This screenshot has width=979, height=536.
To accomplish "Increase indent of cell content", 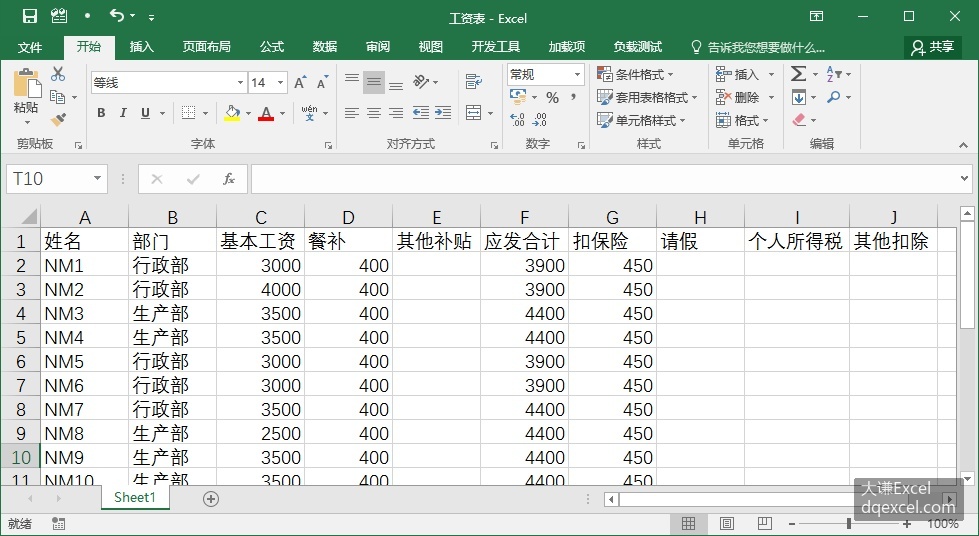I will tap(443, 112).
